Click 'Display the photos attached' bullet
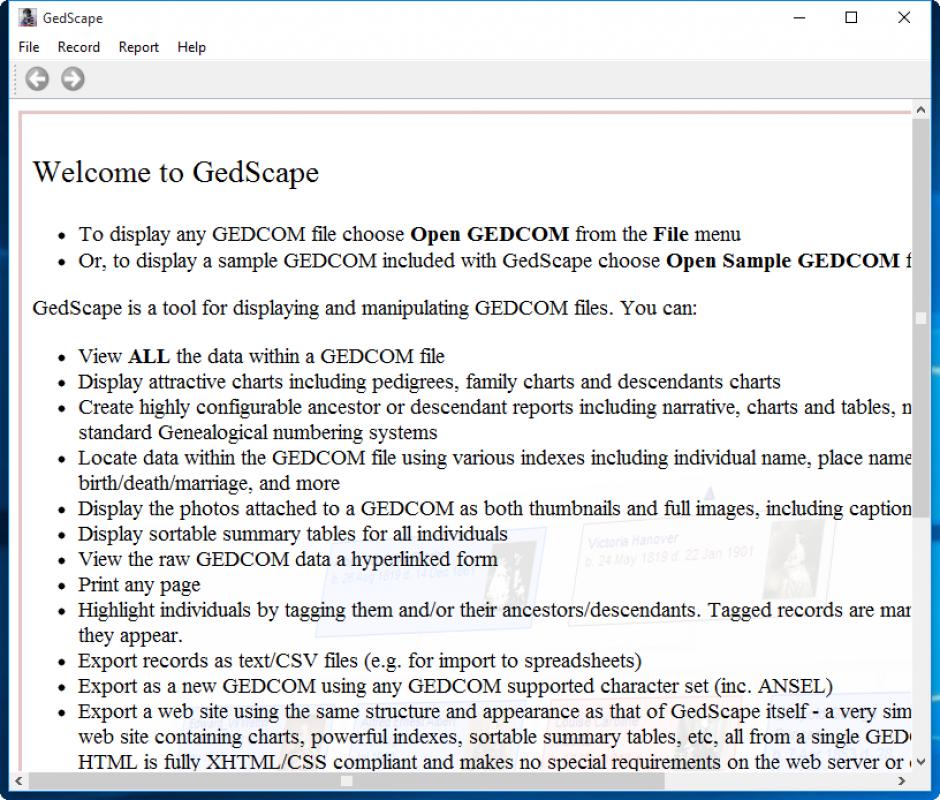940x800 pixels. pos(495,509)
